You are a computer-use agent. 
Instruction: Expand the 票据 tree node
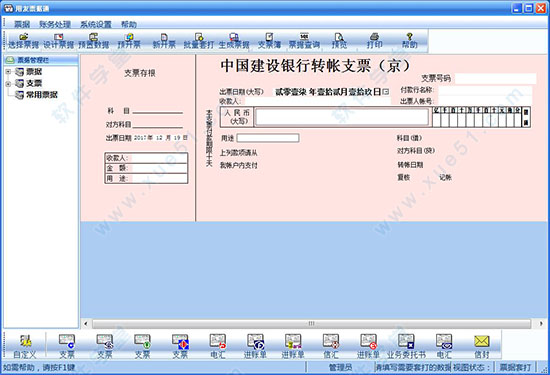click(8, 72)
